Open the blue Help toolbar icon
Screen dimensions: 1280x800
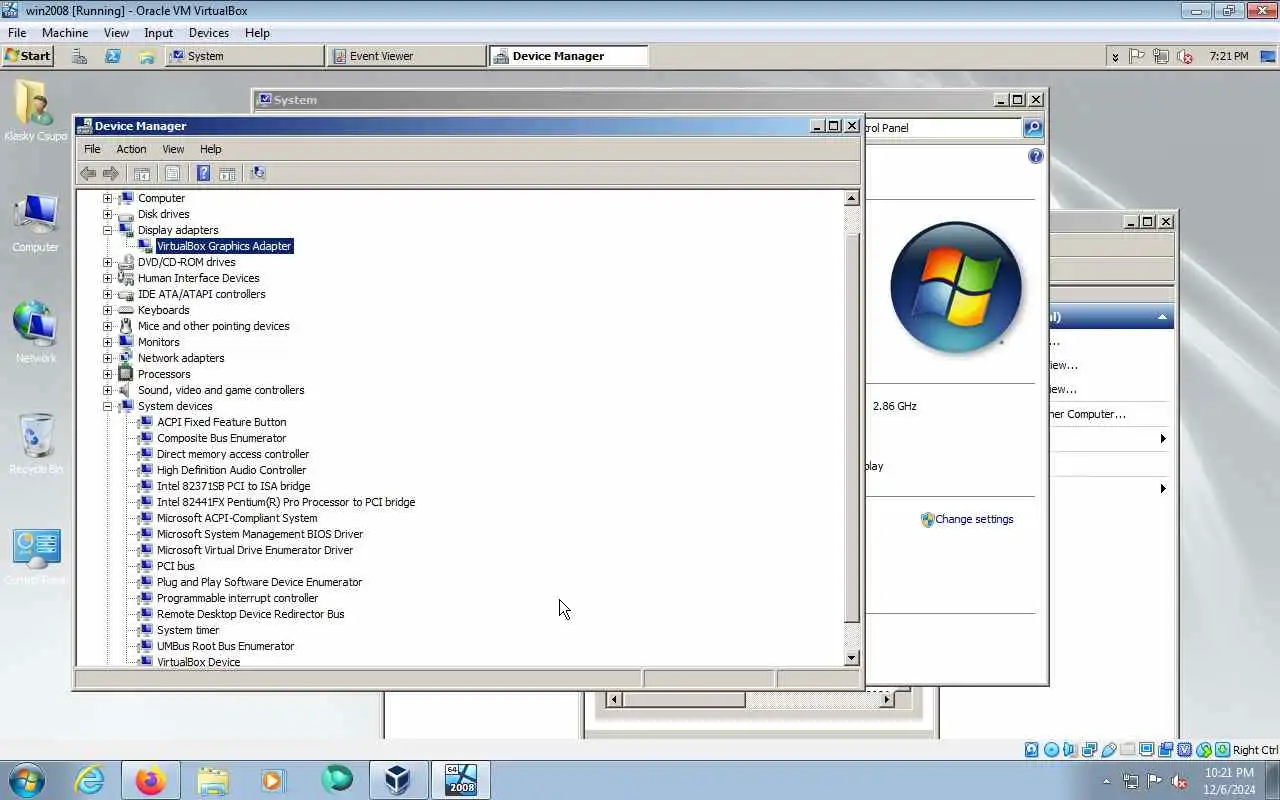click(203, 173)
